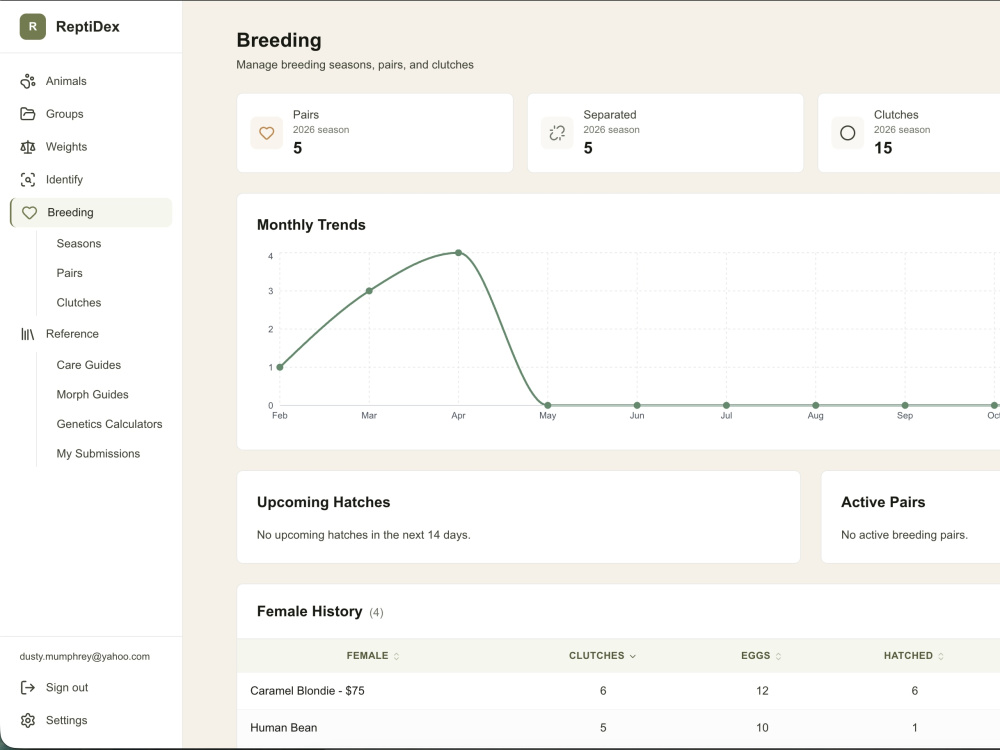1000x750 pixels.
Task: Click the Separated broken-link card icon
Action: point(557,133)
